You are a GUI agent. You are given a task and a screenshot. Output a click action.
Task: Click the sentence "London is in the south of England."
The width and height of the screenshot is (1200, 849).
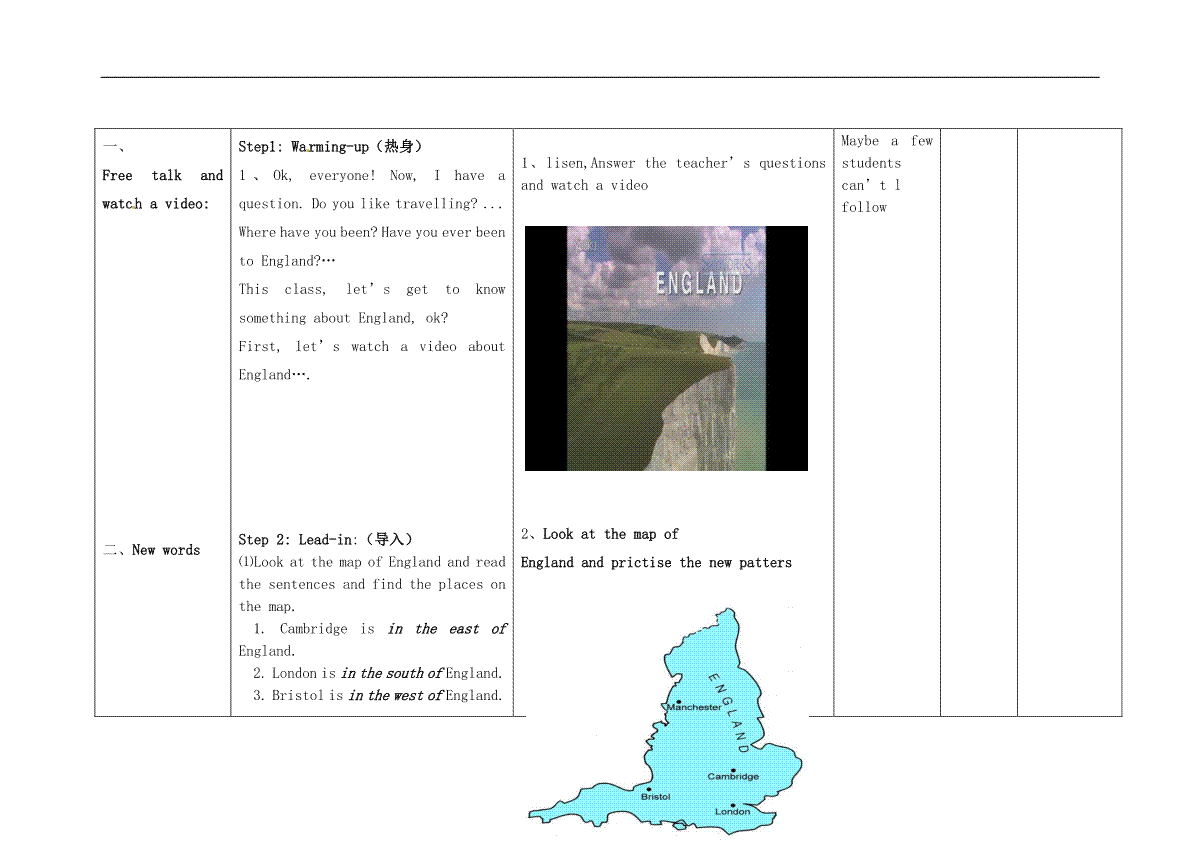[x=378, y=673]
